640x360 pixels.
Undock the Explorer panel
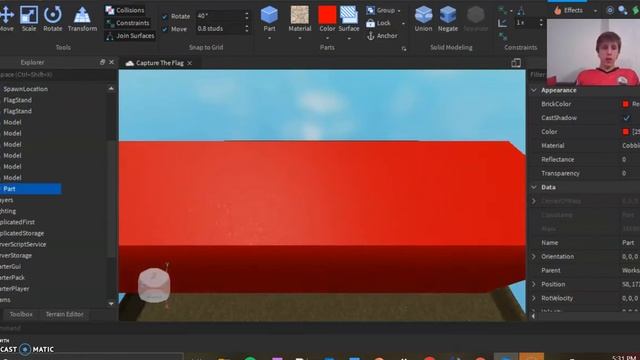[x=102, y=62]
